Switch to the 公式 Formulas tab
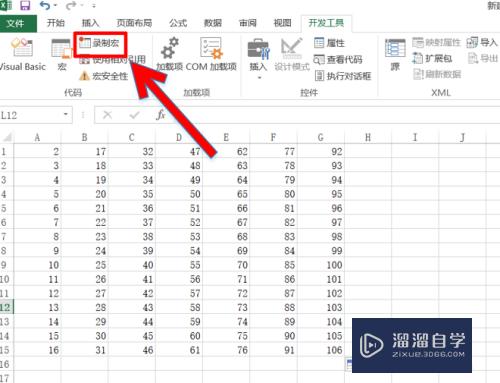 point(178,23)
